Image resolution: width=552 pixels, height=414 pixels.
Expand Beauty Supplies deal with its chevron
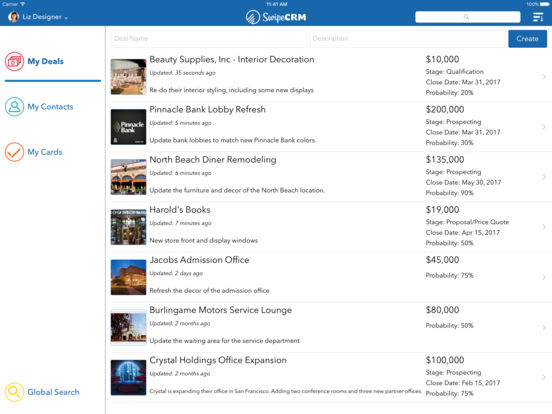point(544,76)
